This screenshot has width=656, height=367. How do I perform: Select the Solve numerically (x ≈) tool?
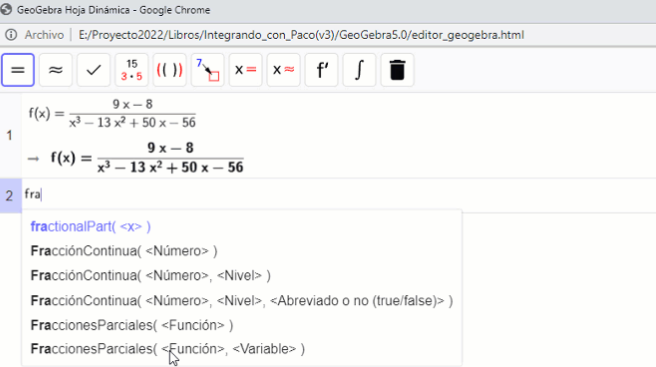point(283,70)
